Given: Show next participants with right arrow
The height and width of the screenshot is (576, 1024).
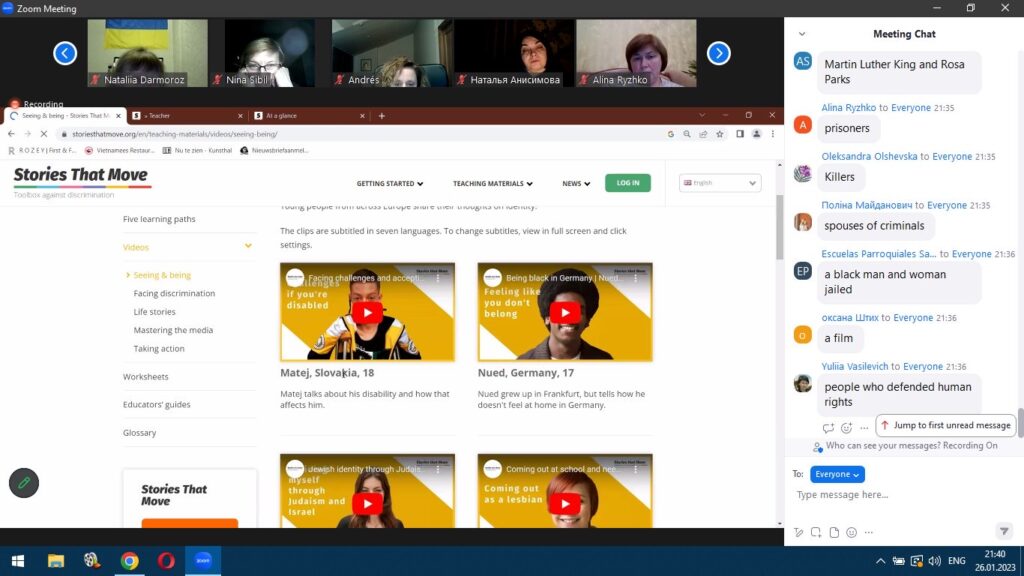Looking at the screenshot, I should tap(718, 53).
